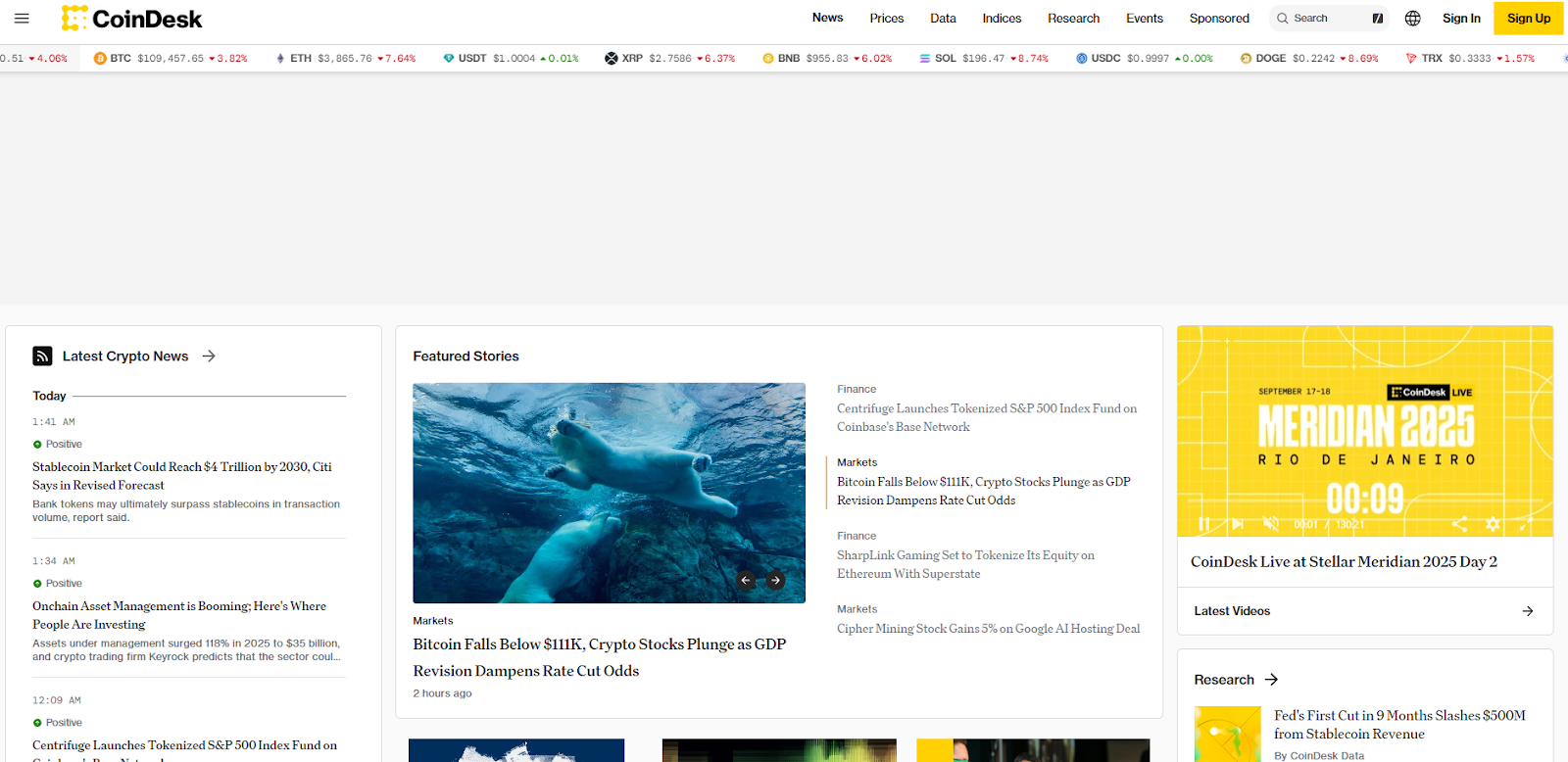The image size is (1568, 762).
Task: Click the SOL ticker icon
Action: (925, 58)
